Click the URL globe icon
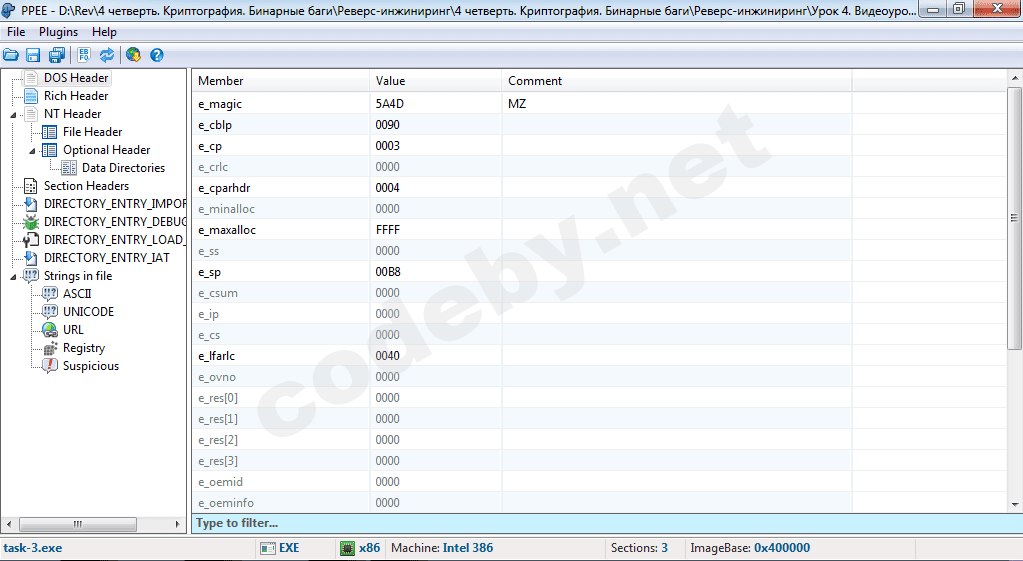This screenshot has width=1023, height=561. (x=50, y=330)
